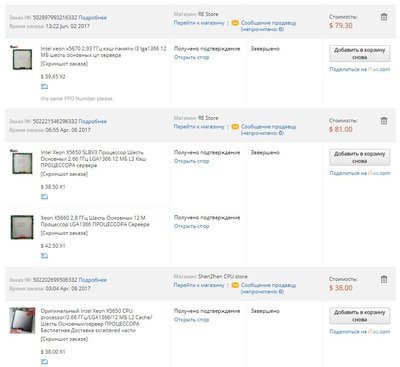Add the Xeon X5670 order to cart again
This screenshot has width=400, height=367.
point(360,54)
